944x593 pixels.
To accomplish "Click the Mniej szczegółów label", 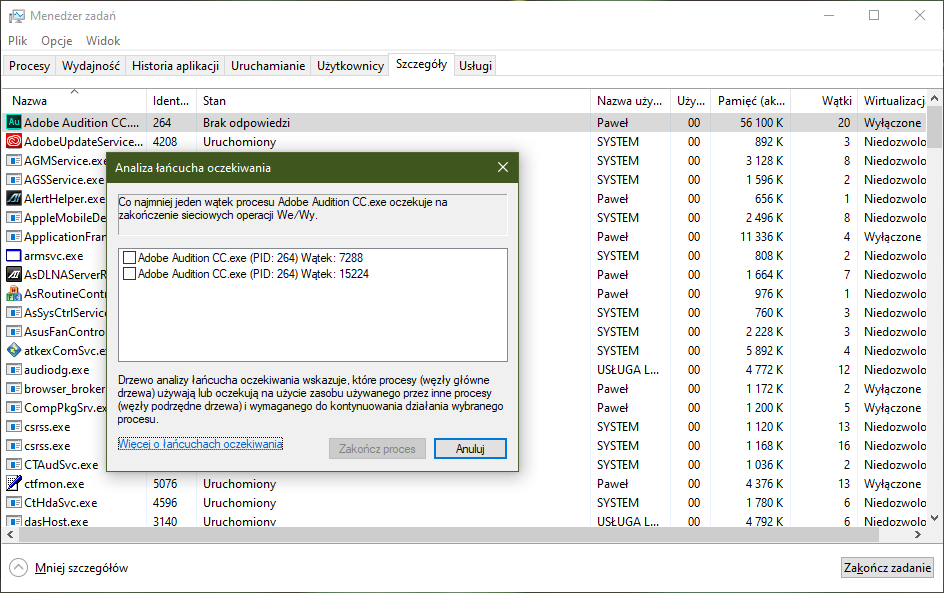I will (81, 568).
